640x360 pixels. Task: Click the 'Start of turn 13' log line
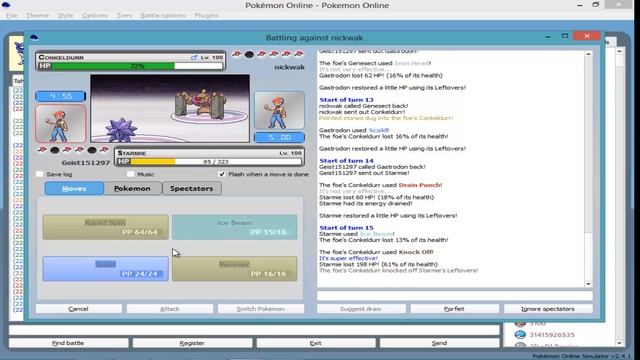click(346, 100)
